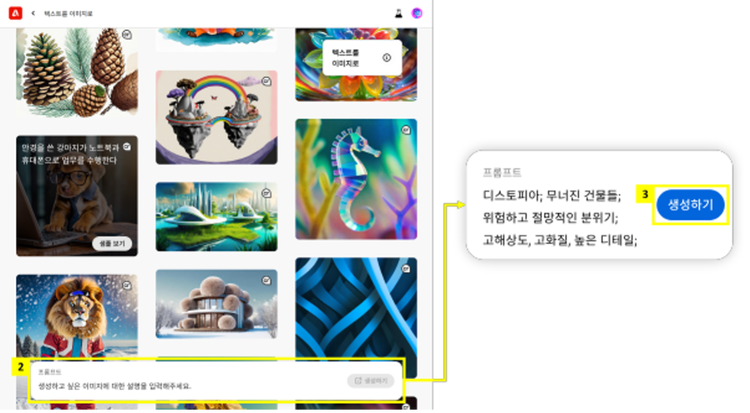Click the corner icon on rainbow islands image

[x=266, y=81]
